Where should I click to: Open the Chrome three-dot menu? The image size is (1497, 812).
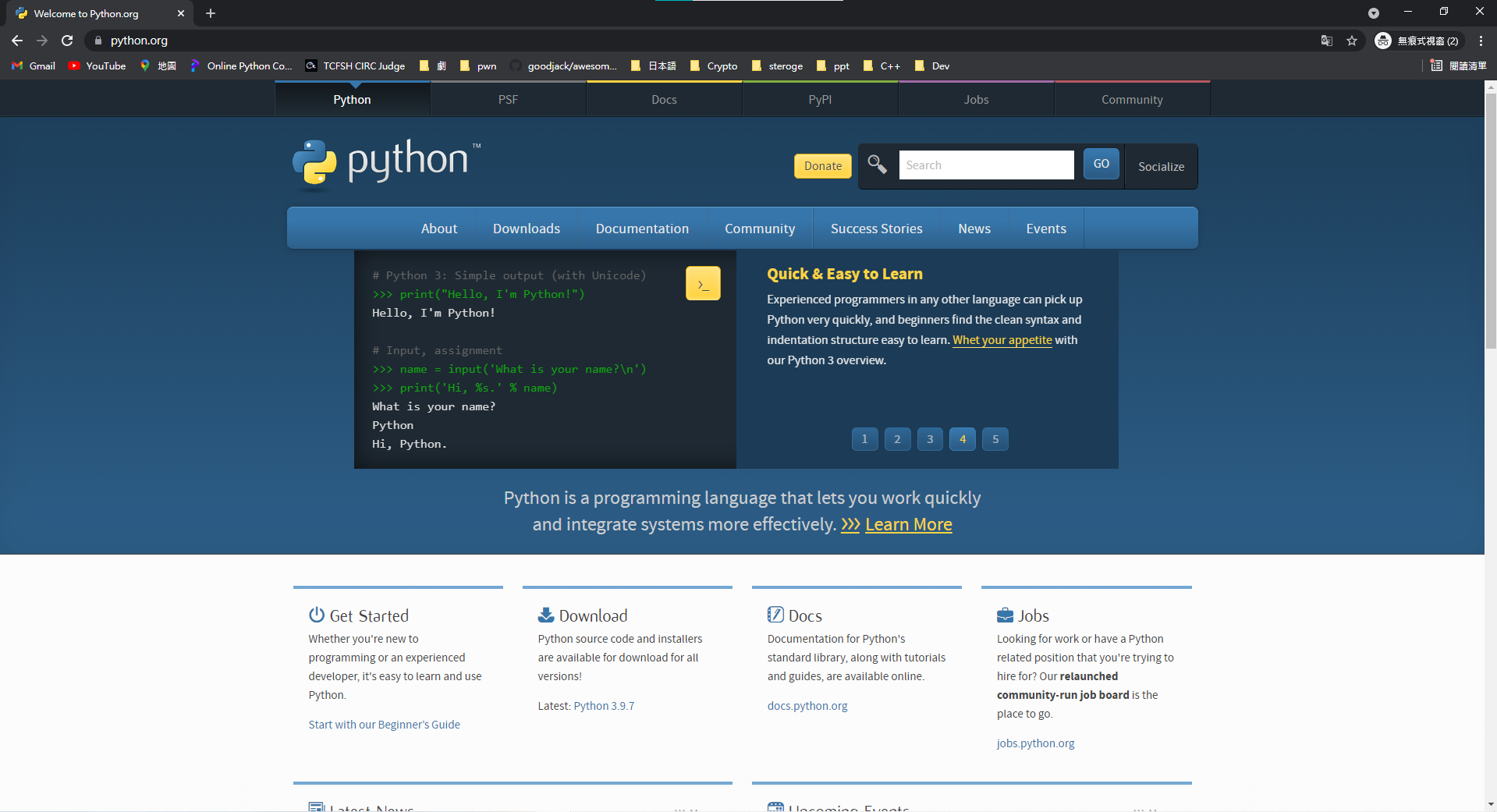coord(1481,41)
